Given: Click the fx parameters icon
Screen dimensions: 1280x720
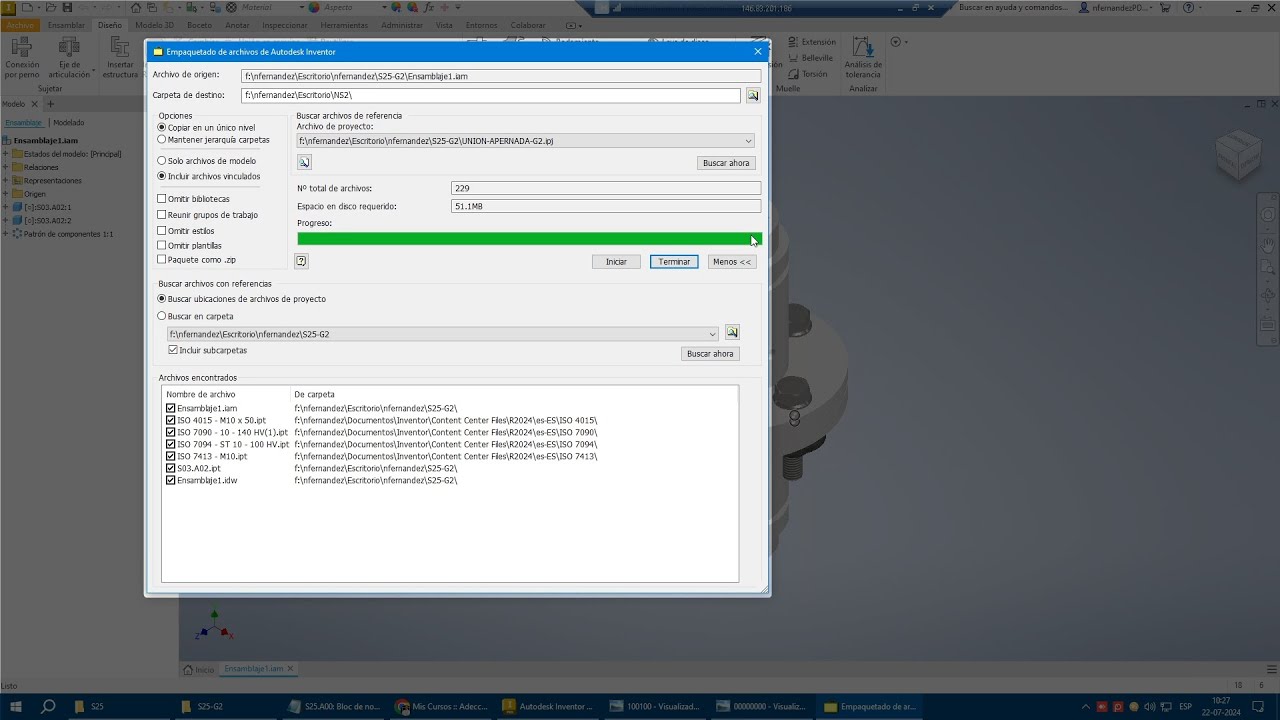Looking at the screenshot, I should 429,7.
